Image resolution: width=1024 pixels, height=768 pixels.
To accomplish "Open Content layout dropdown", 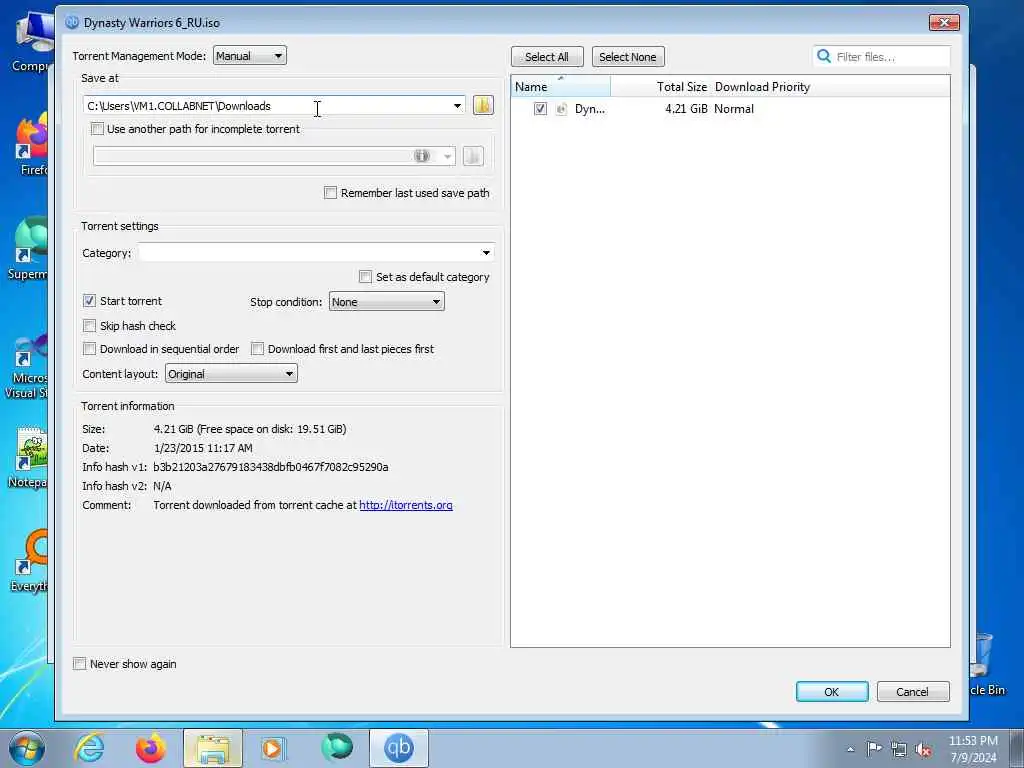I will 231,374.
